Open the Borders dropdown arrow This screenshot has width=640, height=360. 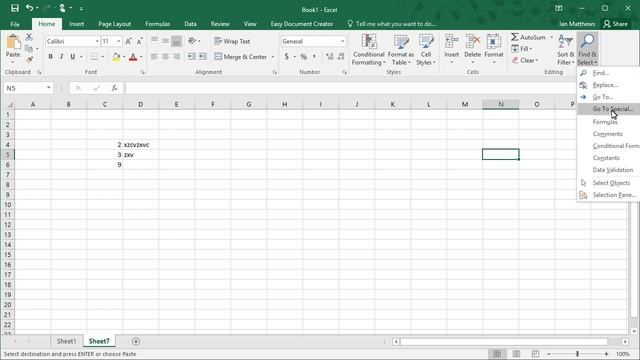click(102, 57)
